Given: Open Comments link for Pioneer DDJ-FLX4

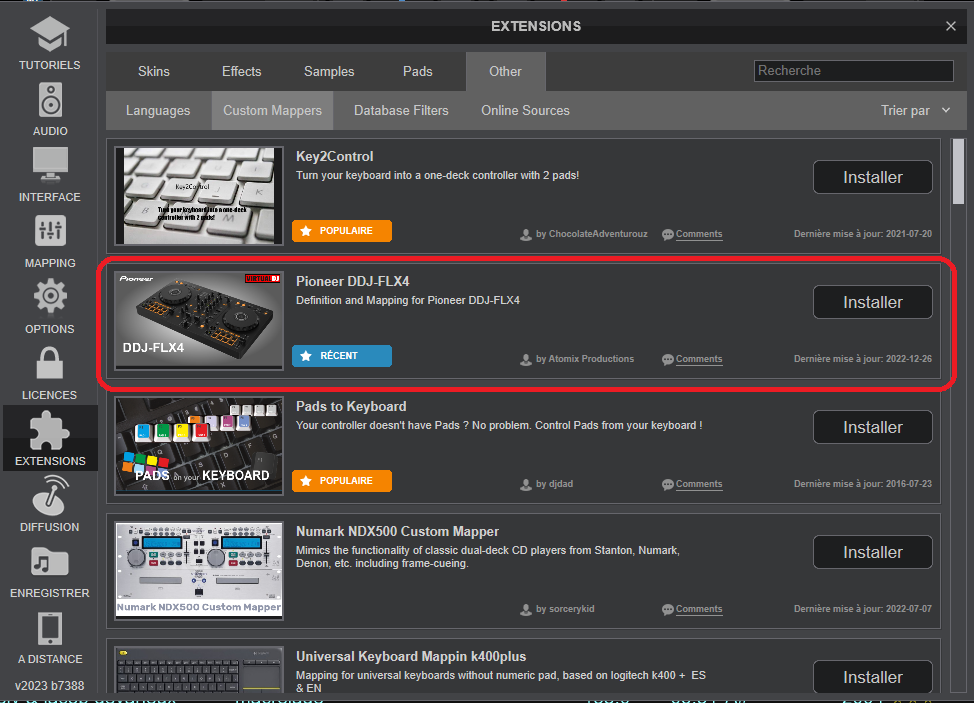Looking at the screenshot, I should pos(699,359).
